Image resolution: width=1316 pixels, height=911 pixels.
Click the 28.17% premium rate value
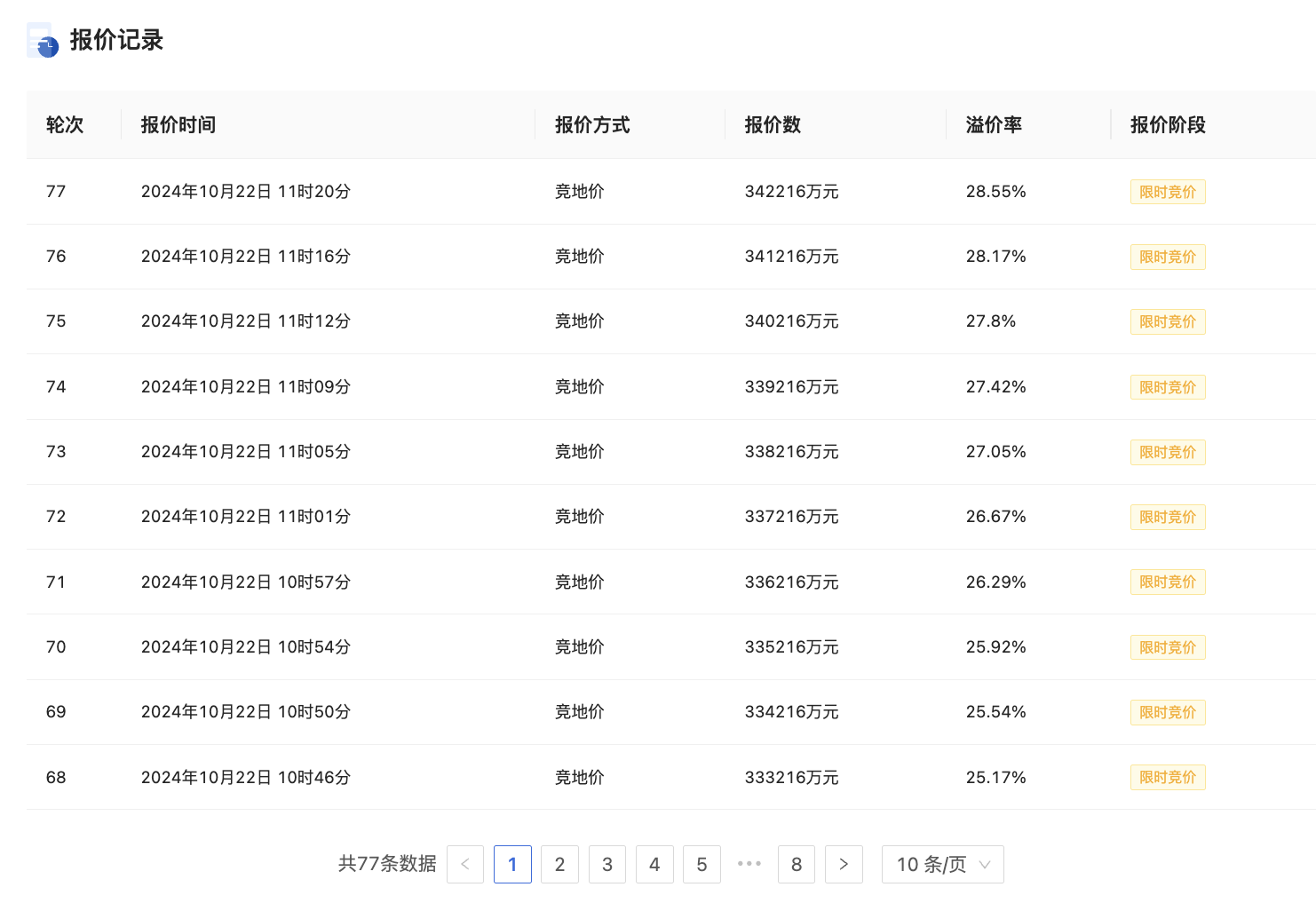[x=996, y=257]
